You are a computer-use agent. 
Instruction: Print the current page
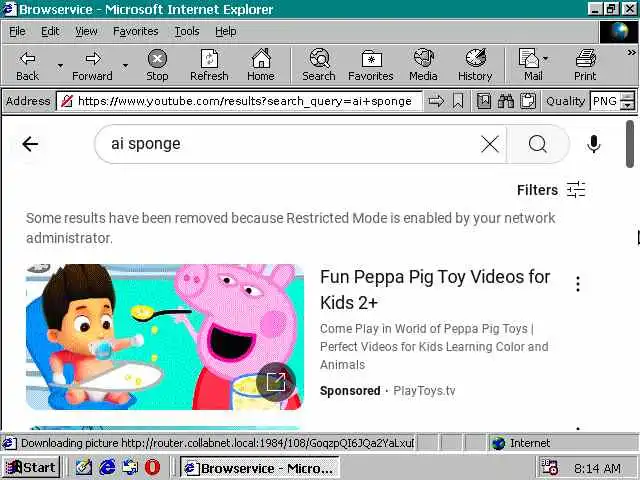coord(585,65)
